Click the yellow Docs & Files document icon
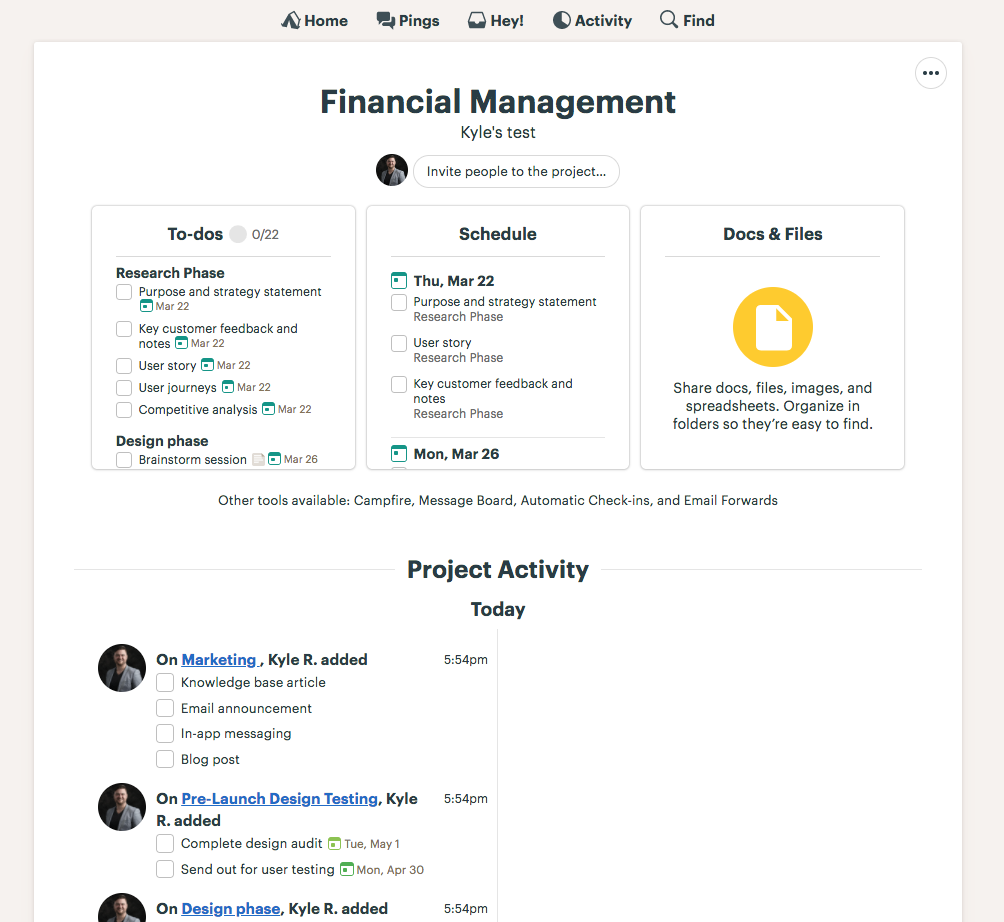This screenshot has height=922, width=1004. [772, 327]
